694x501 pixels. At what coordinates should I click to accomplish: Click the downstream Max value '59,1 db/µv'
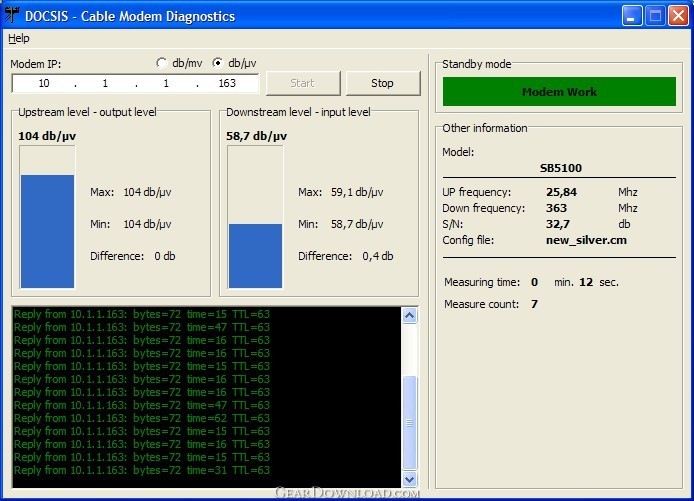click(357, 193)
